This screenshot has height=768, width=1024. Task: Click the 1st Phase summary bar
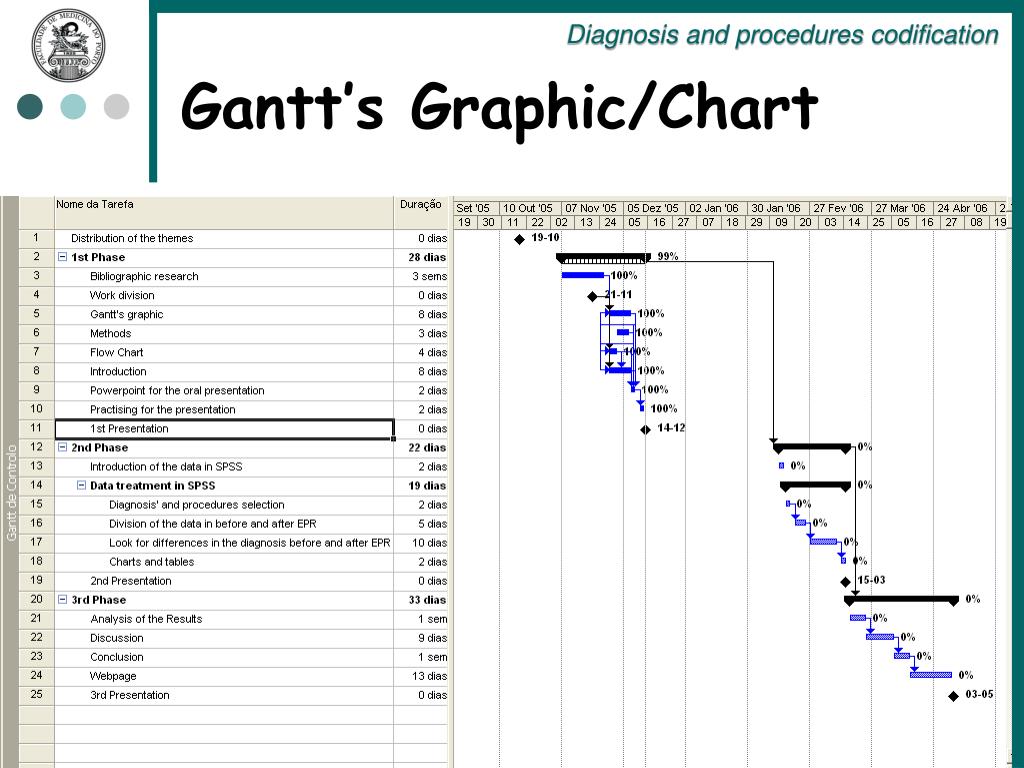pos(603,258)
